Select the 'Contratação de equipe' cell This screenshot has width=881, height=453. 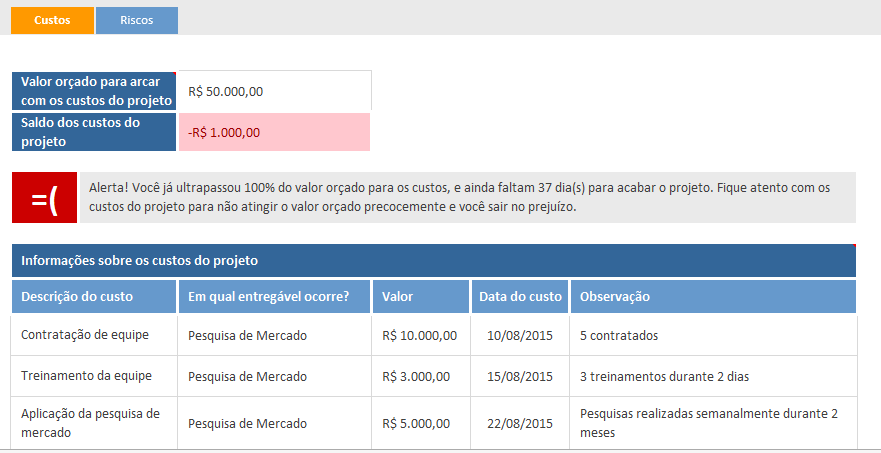point(94,335)
